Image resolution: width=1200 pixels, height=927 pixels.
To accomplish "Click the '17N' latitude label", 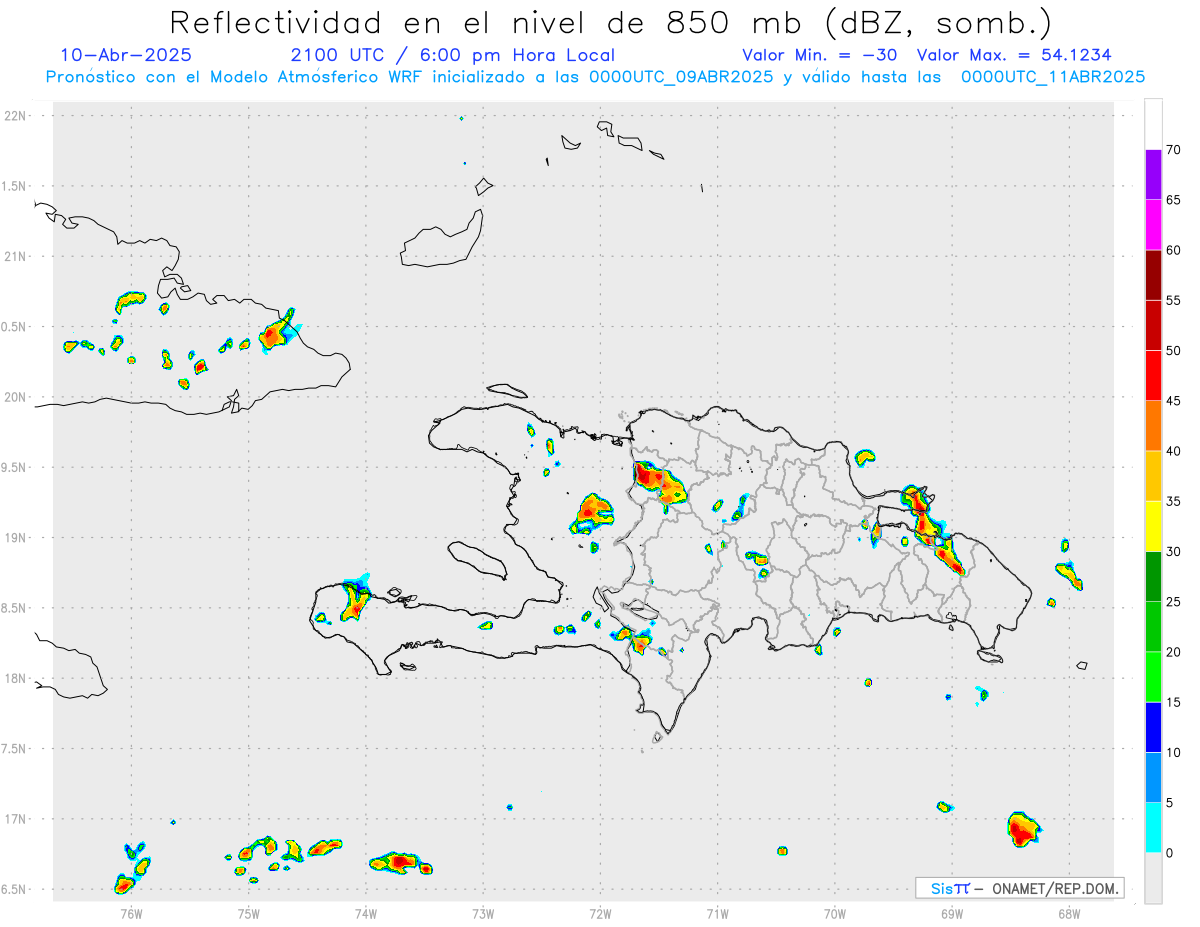I will pos(16,819).
